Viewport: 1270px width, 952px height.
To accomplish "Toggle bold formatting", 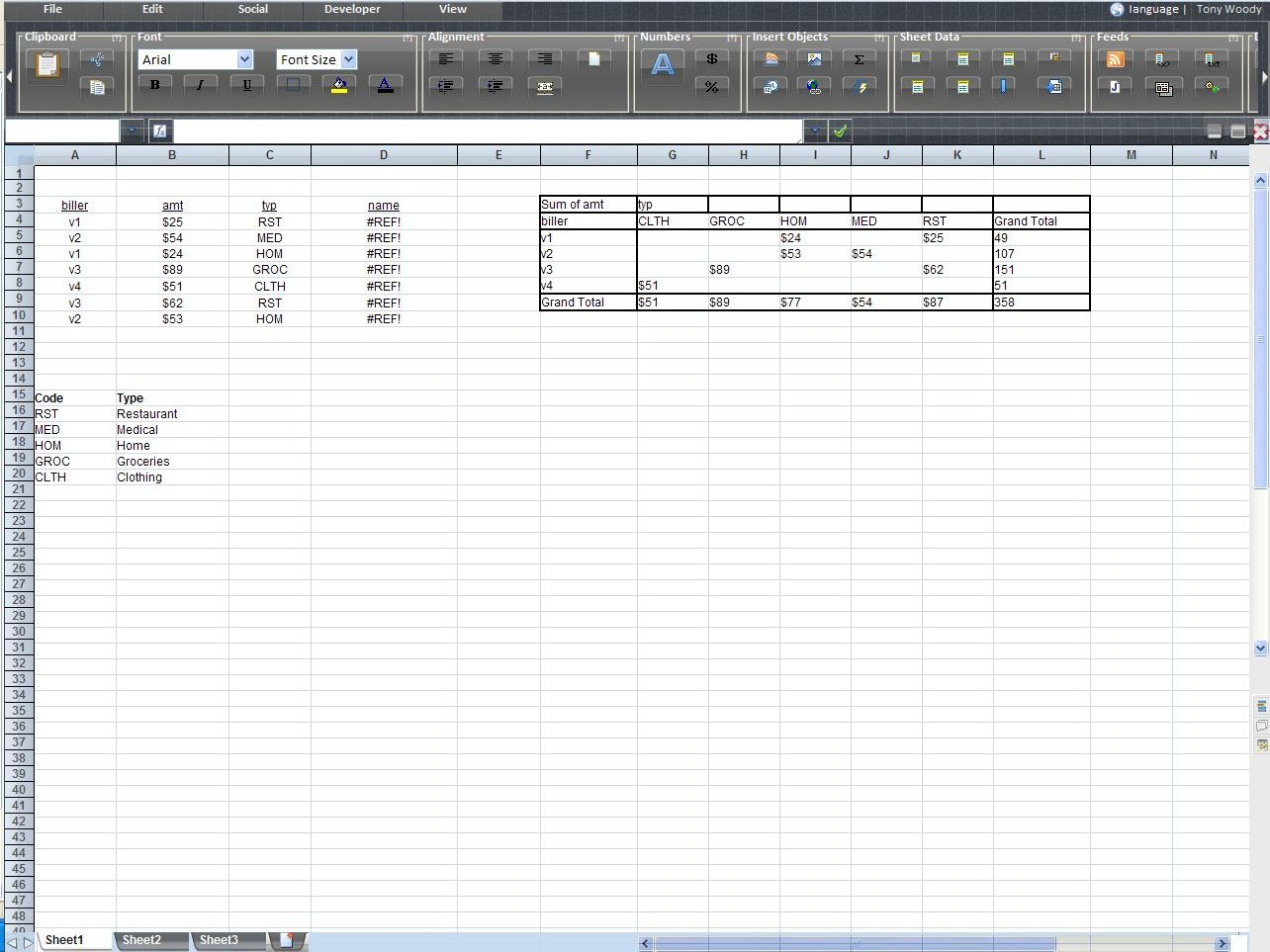I will [x=154, y=85].
